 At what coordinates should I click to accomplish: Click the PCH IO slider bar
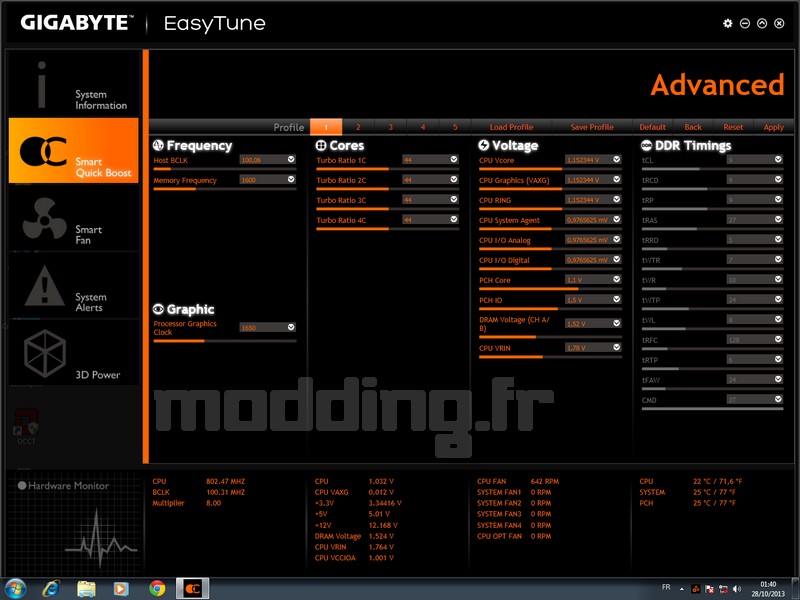[550, 309]
